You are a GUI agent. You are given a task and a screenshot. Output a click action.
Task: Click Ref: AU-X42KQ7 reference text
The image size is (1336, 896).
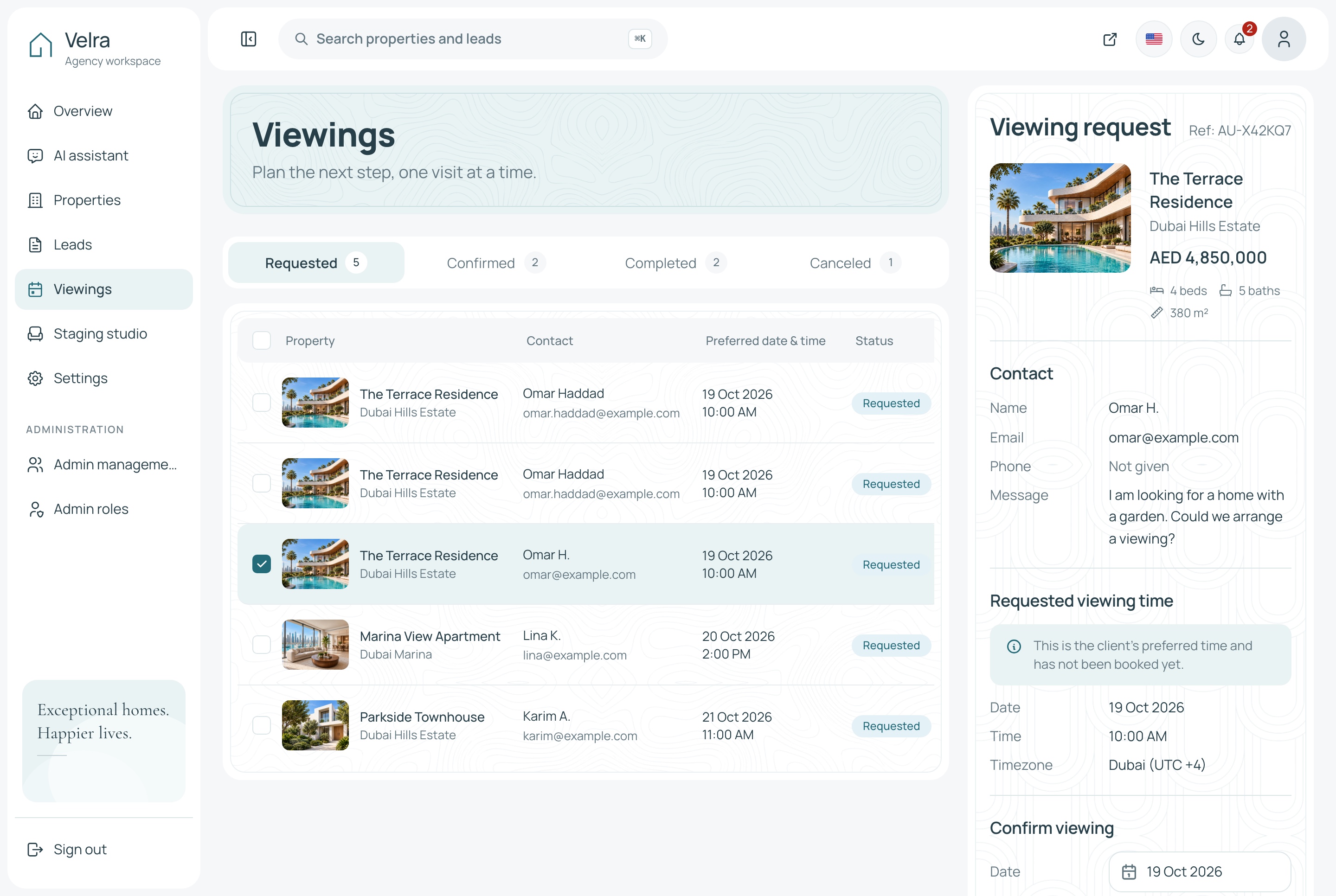(1240, 130)
